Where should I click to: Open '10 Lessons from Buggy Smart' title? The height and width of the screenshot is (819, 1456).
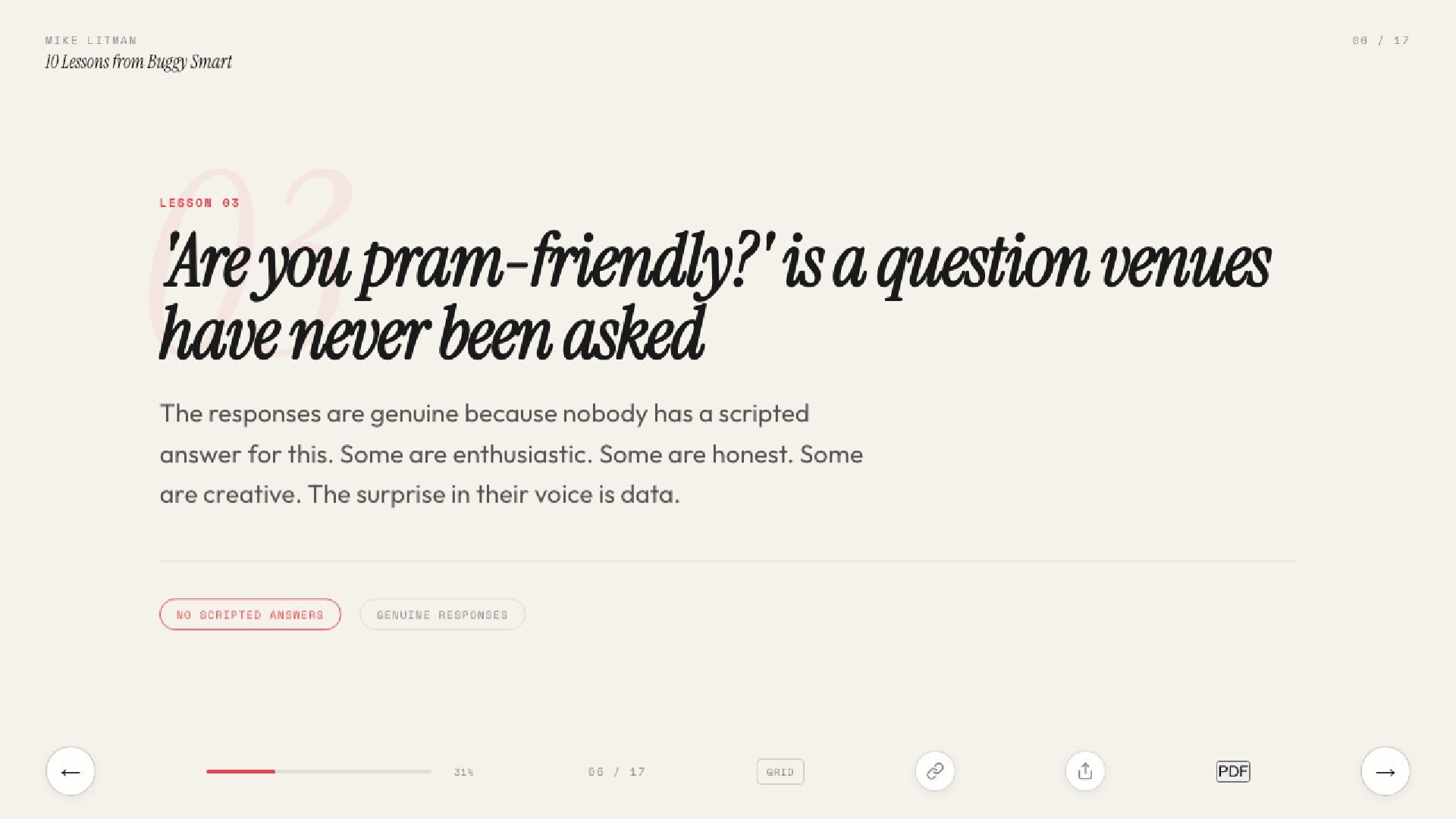coord(138,62)
